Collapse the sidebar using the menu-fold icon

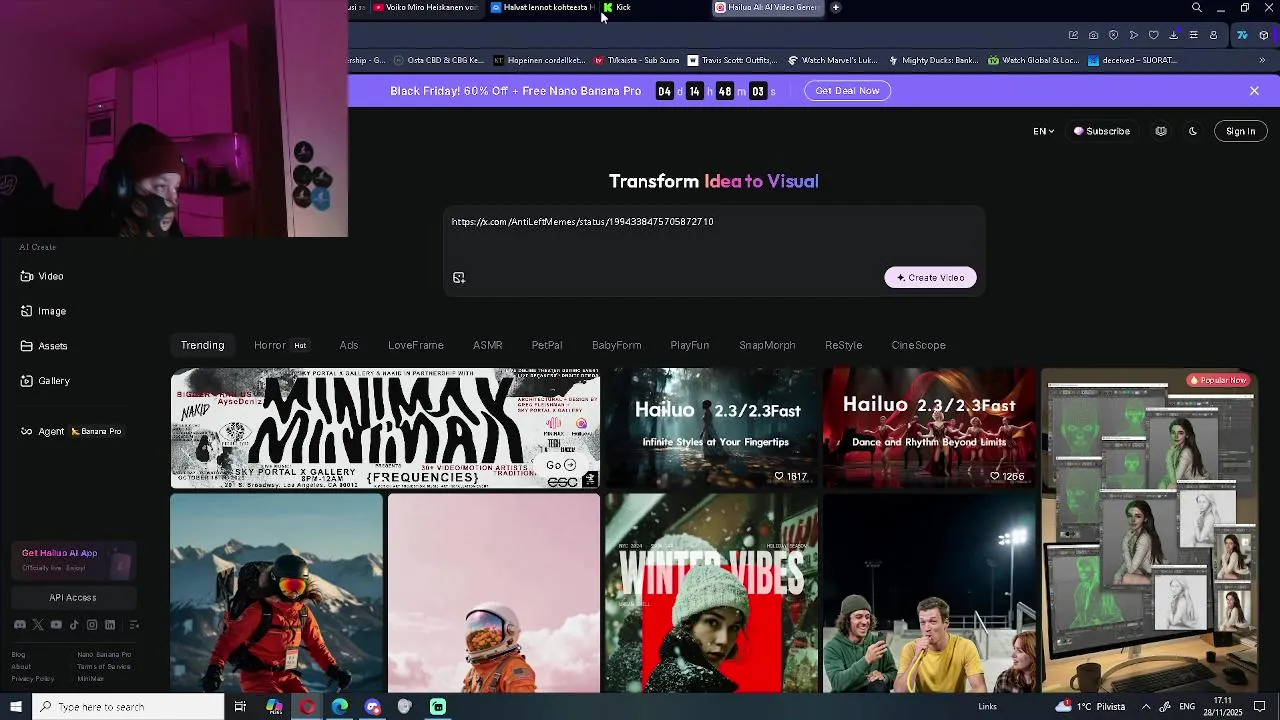click(134, 625)
